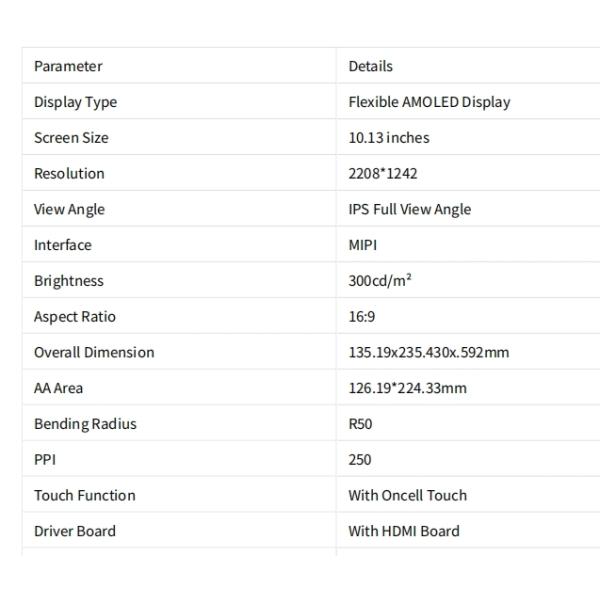Select the MIPI interface value
The width and height of the screenshot is (600, 600).
pyautogui.click(x=363, y=245)
